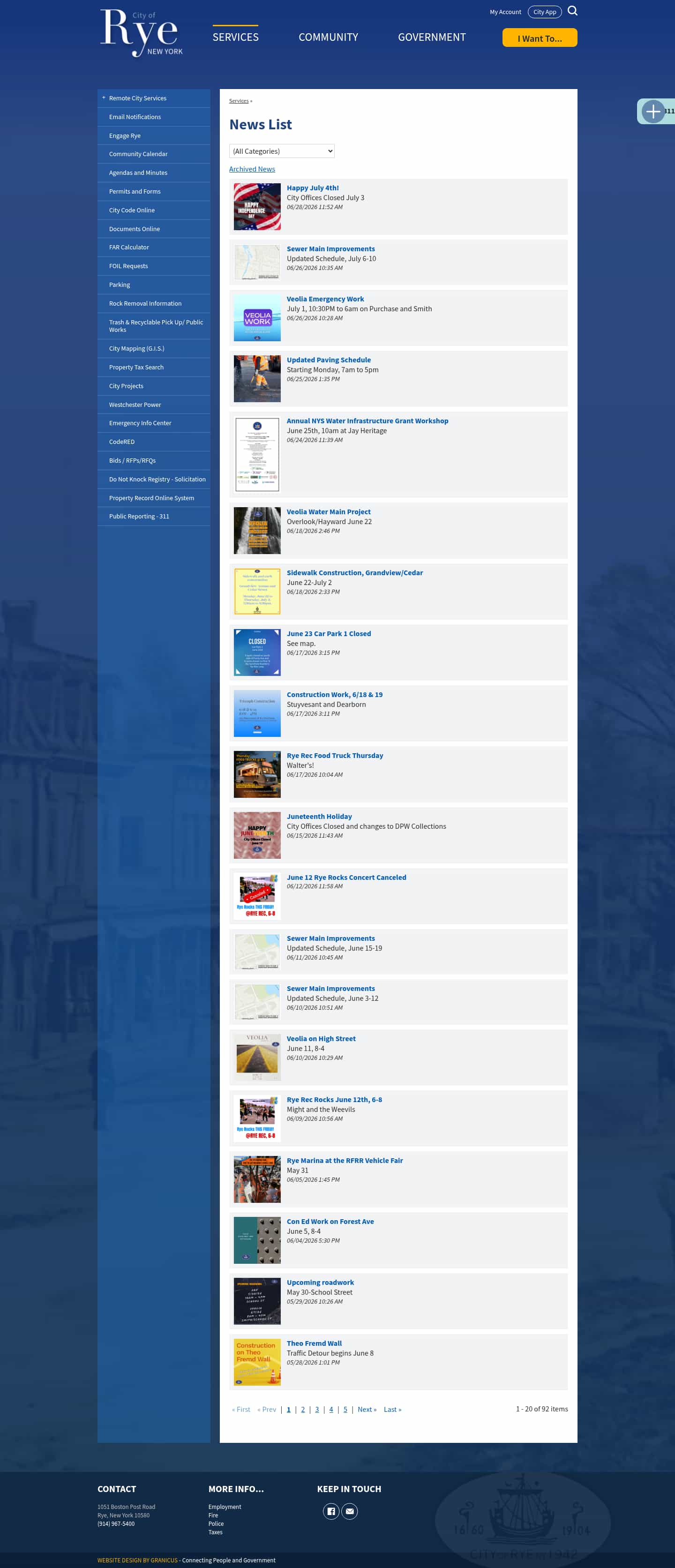Expand the Remote City Services item
This screenshot has width=675, height=1568.
coord(104,98)
